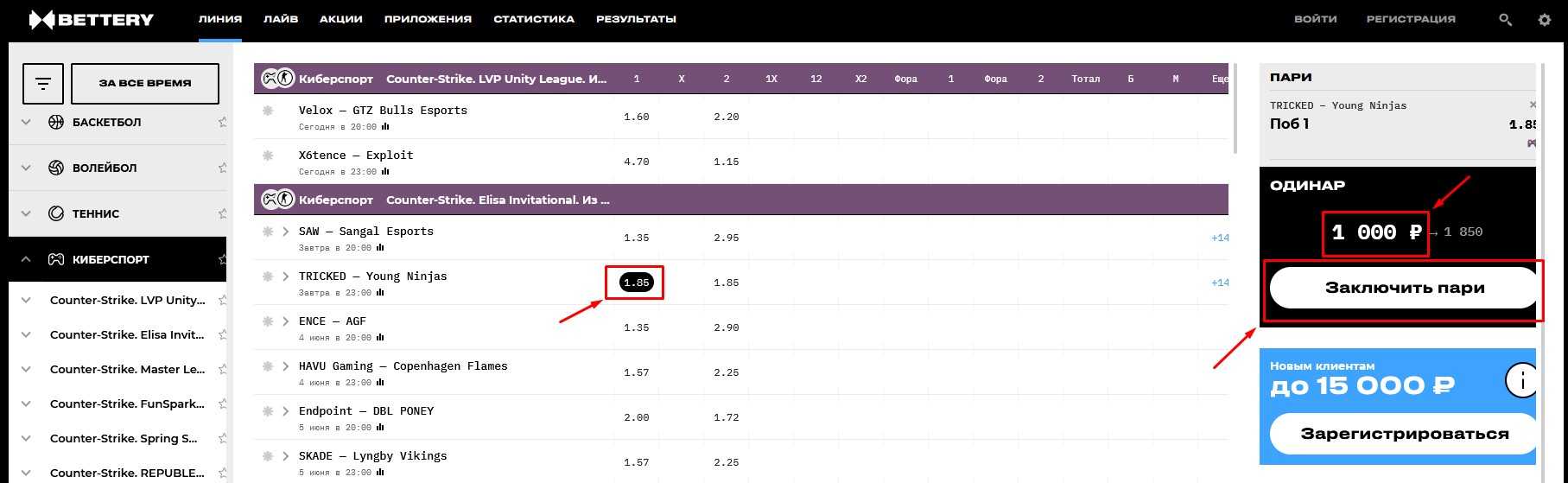Open the Приложения menu item
This screenshot has height=483, width=1568.
point(428,19)
